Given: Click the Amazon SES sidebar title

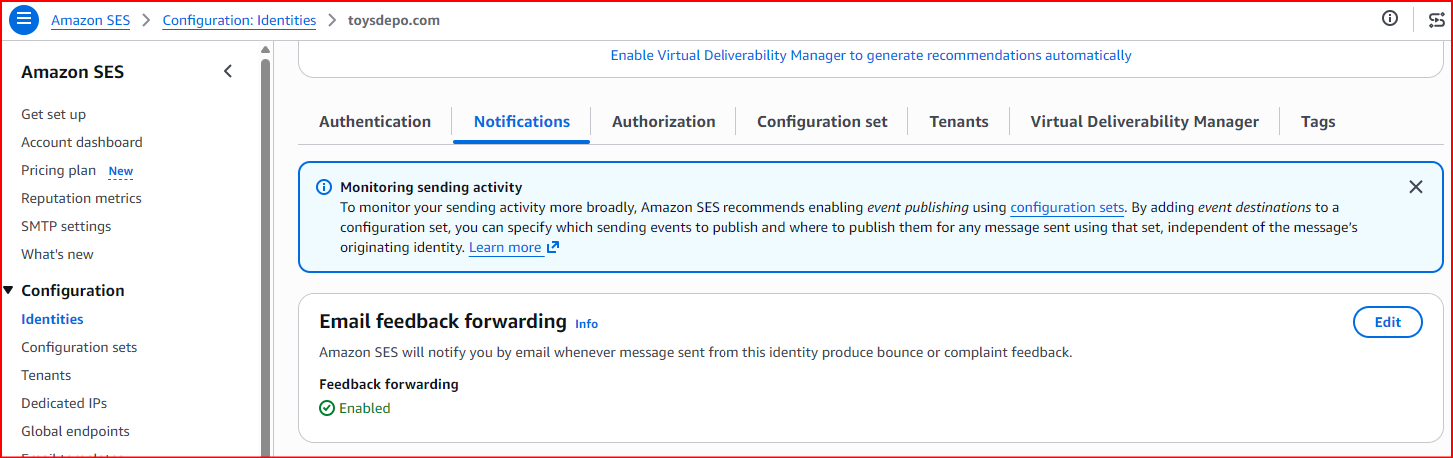Looking at the screenshot, I should coord(73,72).
